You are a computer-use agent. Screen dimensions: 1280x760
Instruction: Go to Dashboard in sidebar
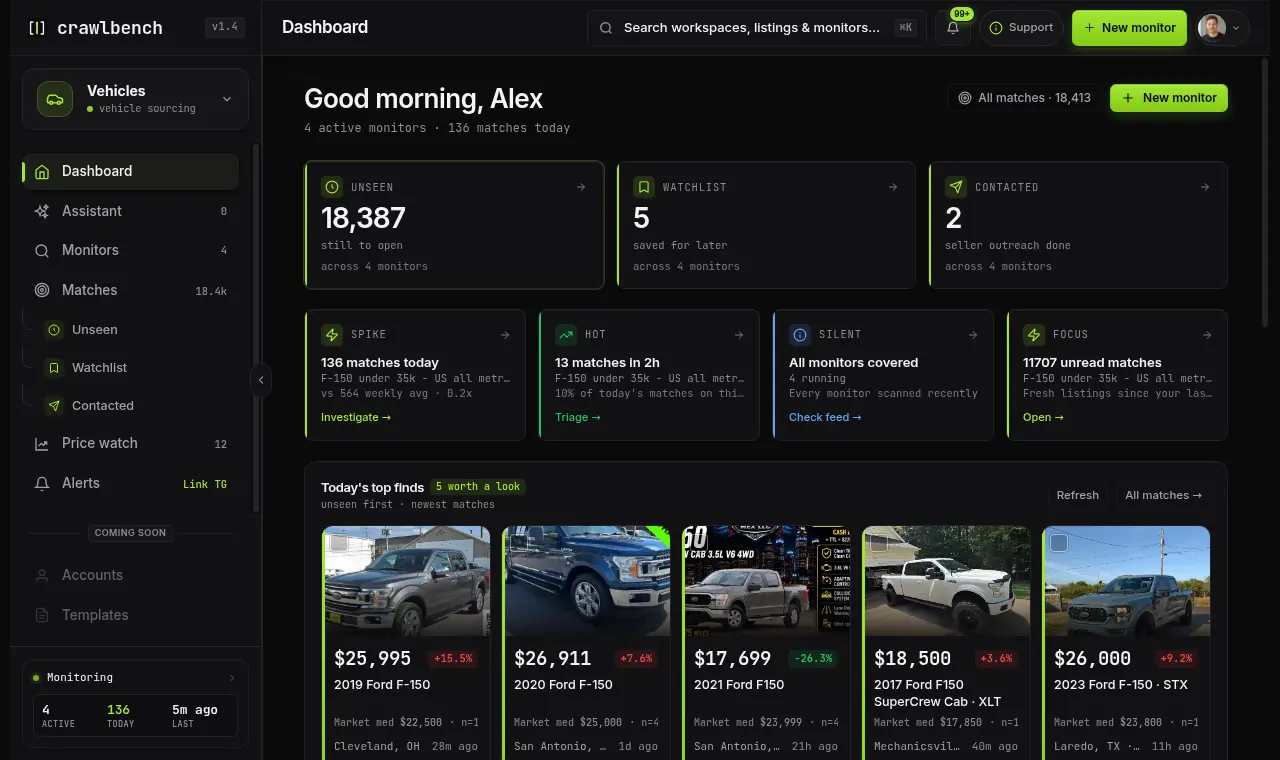tap(131, 171)
